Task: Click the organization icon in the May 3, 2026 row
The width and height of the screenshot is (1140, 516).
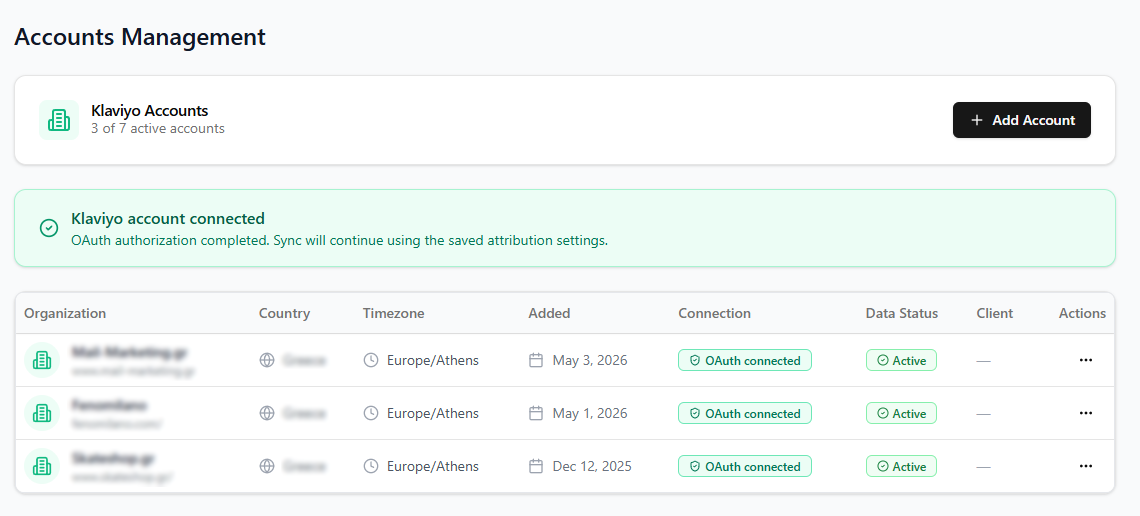Action: 42,360
